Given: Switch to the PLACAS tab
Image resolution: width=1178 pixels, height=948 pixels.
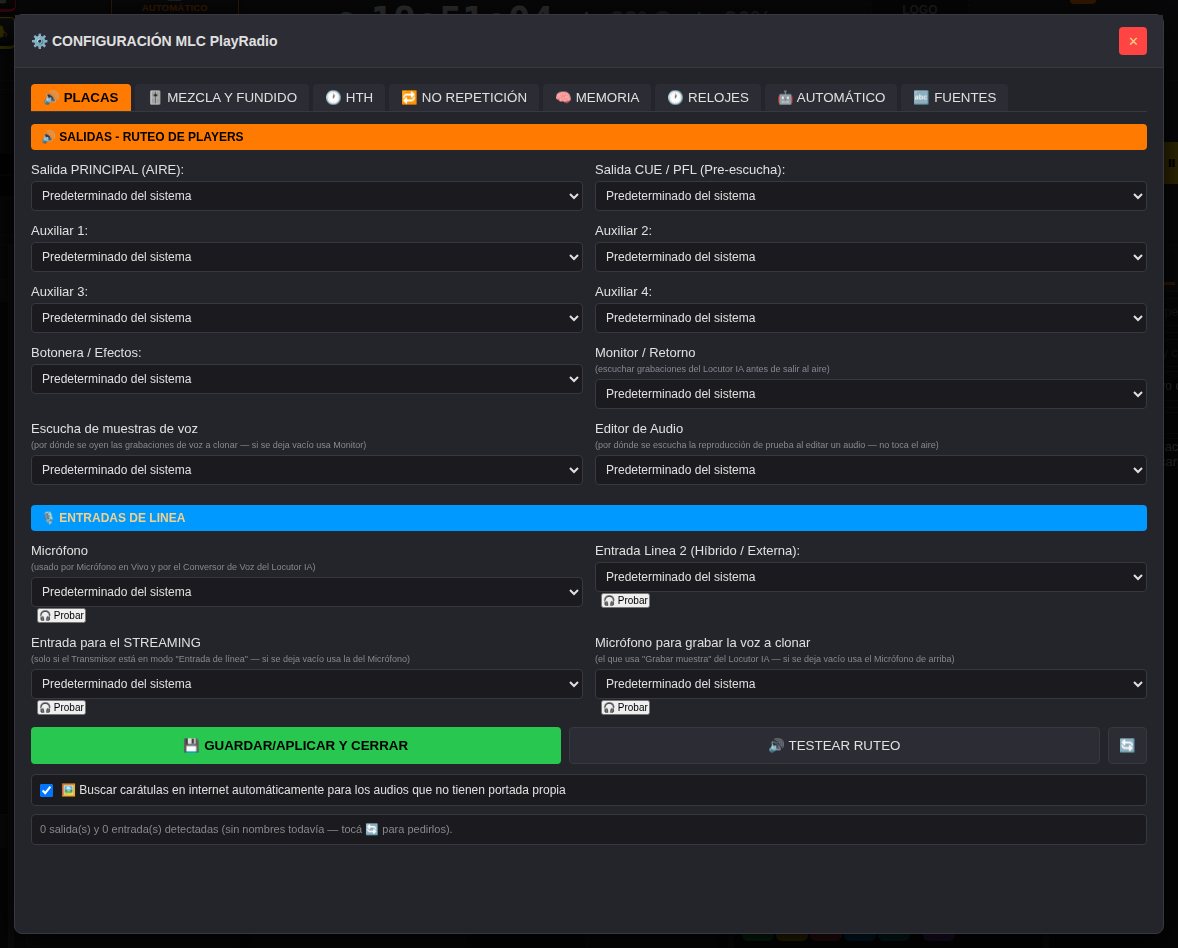Looking at the screenshot, I should coord(80,98).
